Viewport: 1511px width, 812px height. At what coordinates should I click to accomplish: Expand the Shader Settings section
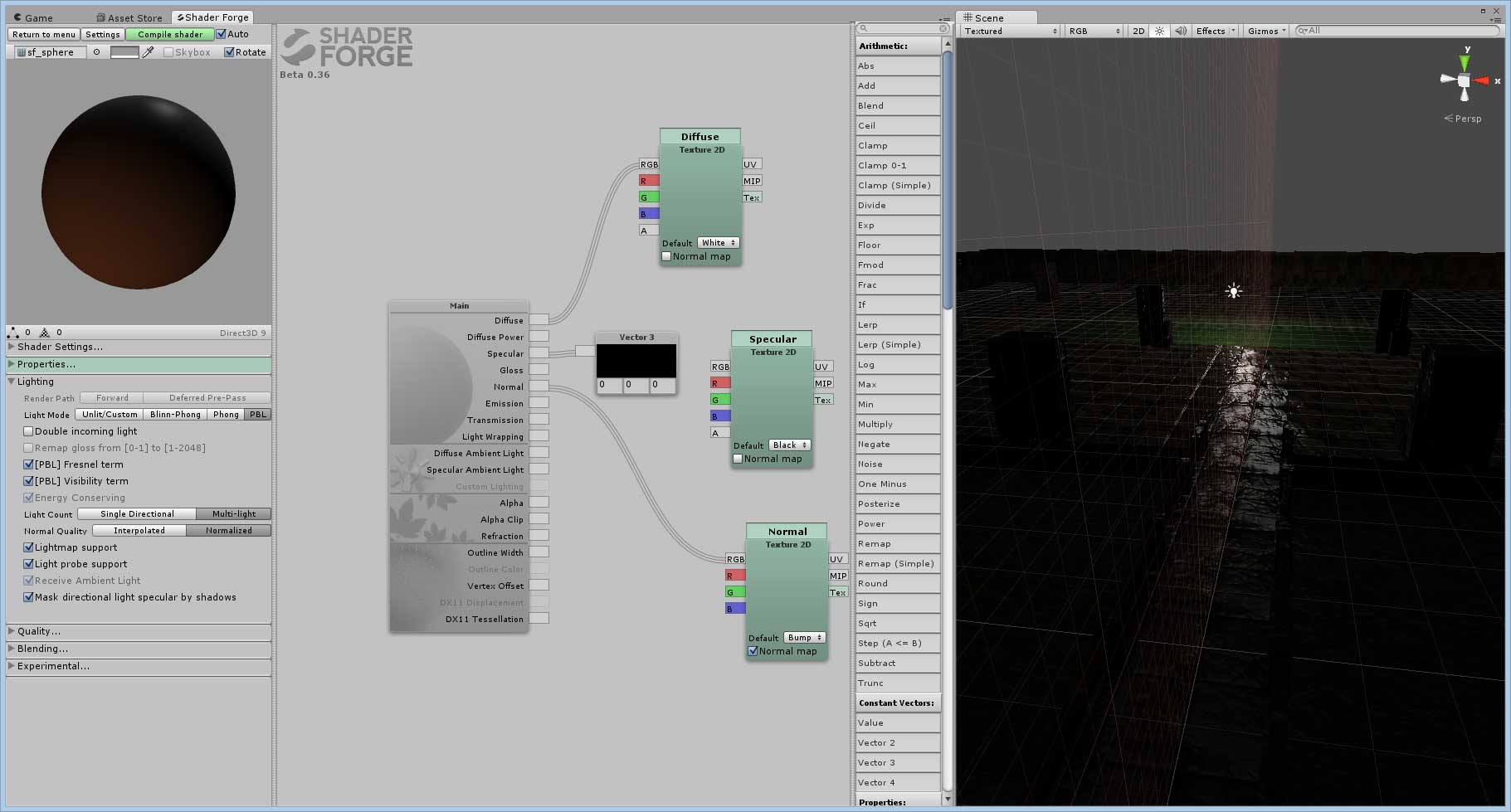(139, 348)
